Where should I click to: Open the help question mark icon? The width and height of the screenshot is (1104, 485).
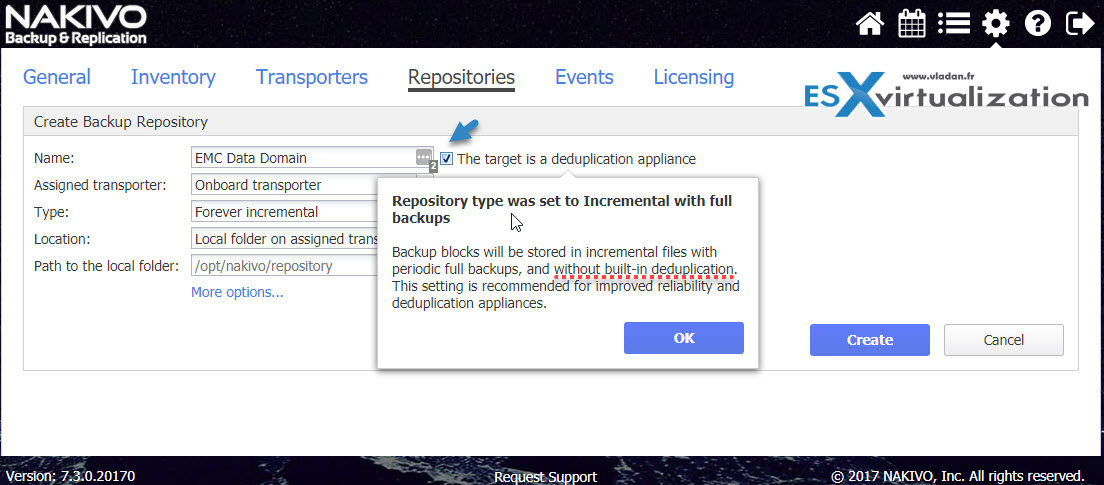(x=1038, y=24)
